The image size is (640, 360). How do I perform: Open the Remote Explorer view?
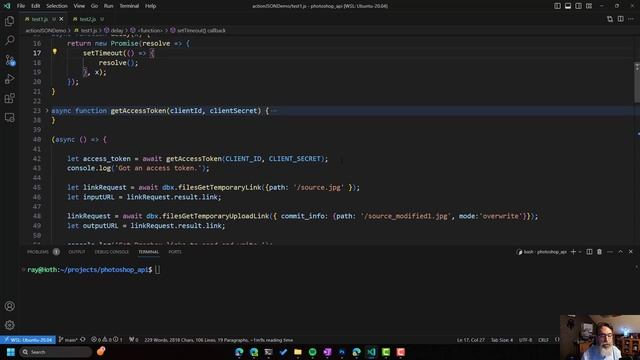point(9,118)
